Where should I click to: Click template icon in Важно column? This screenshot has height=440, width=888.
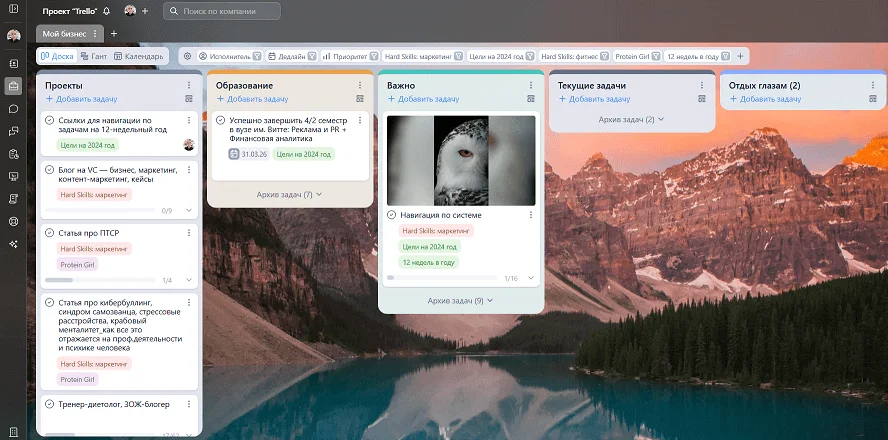[x=531, y=99]
